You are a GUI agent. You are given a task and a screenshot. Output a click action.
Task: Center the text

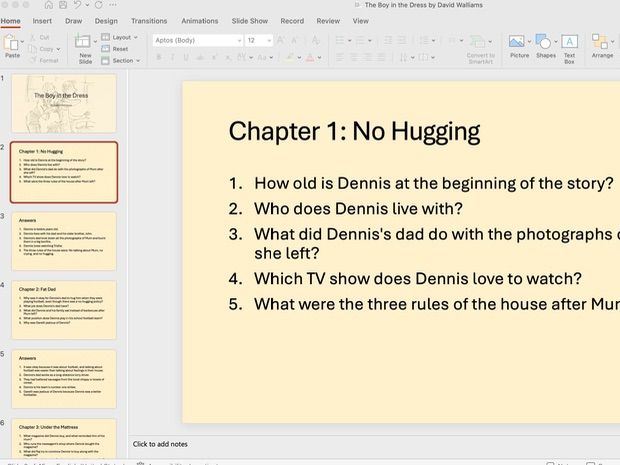tap(354, 58)
